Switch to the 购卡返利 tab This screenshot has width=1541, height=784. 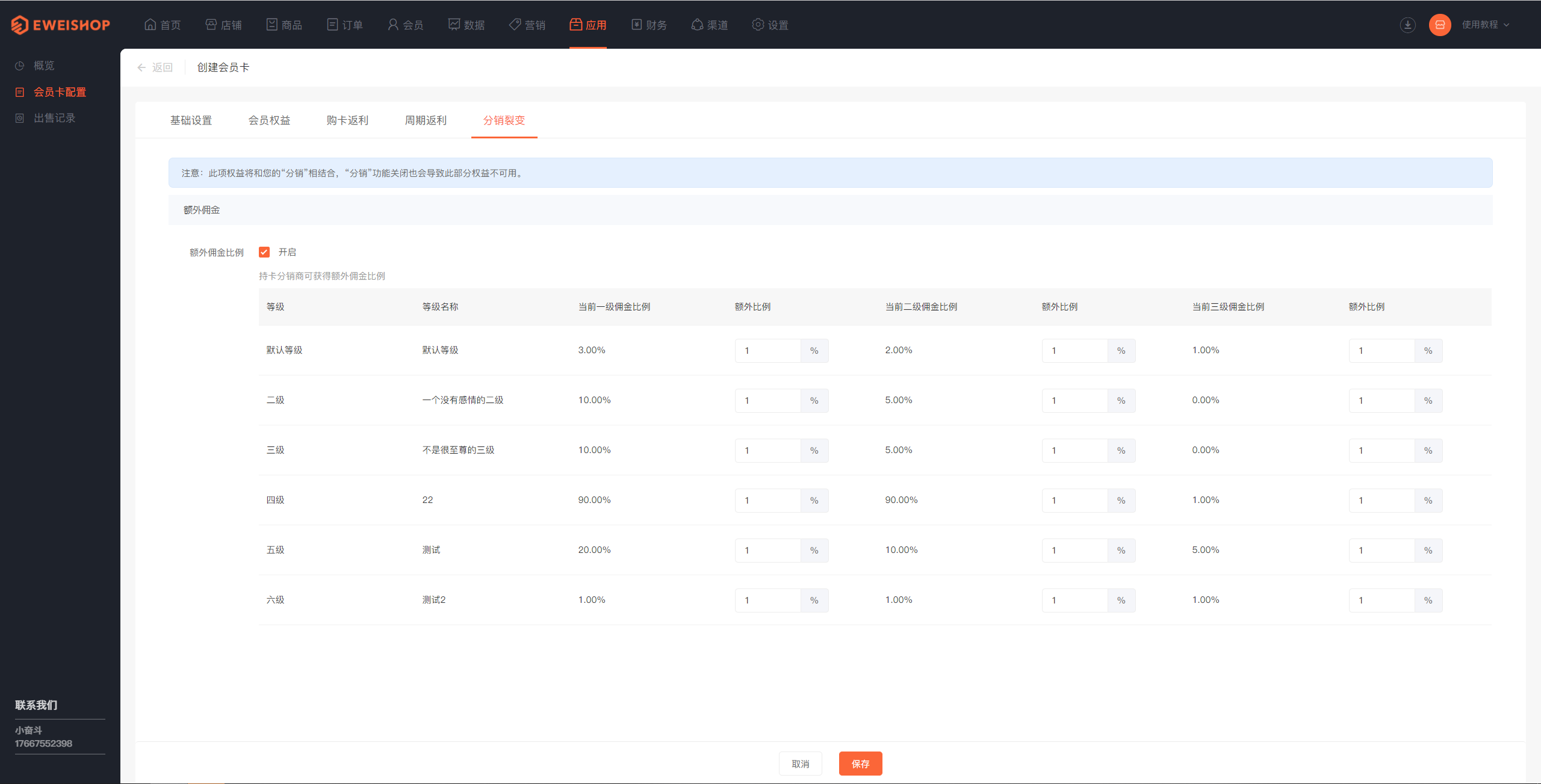click(x=345, y=120)
